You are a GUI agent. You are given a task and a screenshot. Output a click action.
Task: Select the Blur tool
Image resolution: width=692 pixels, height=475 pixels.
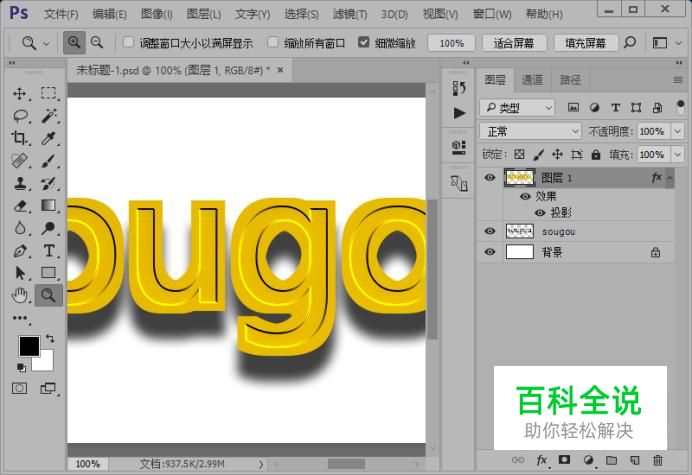(19, 228)
